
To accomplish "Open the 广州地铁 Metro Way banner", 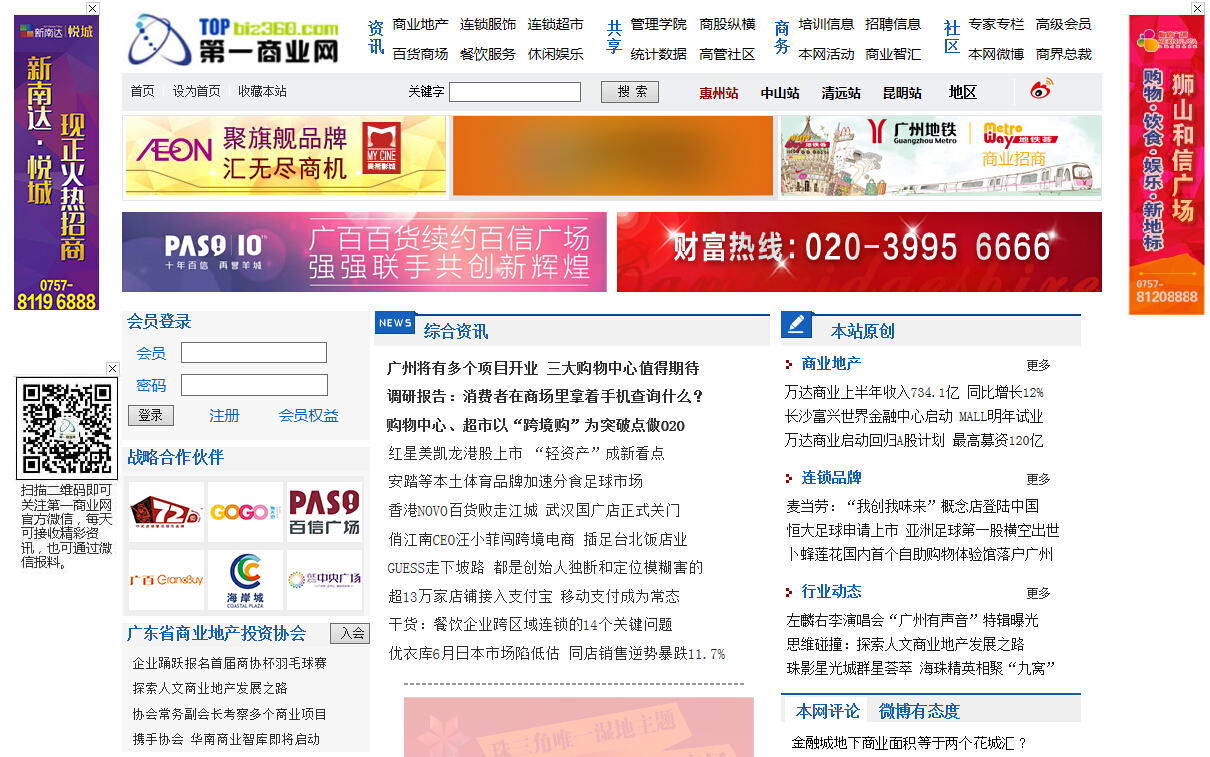I will point(941,156).
